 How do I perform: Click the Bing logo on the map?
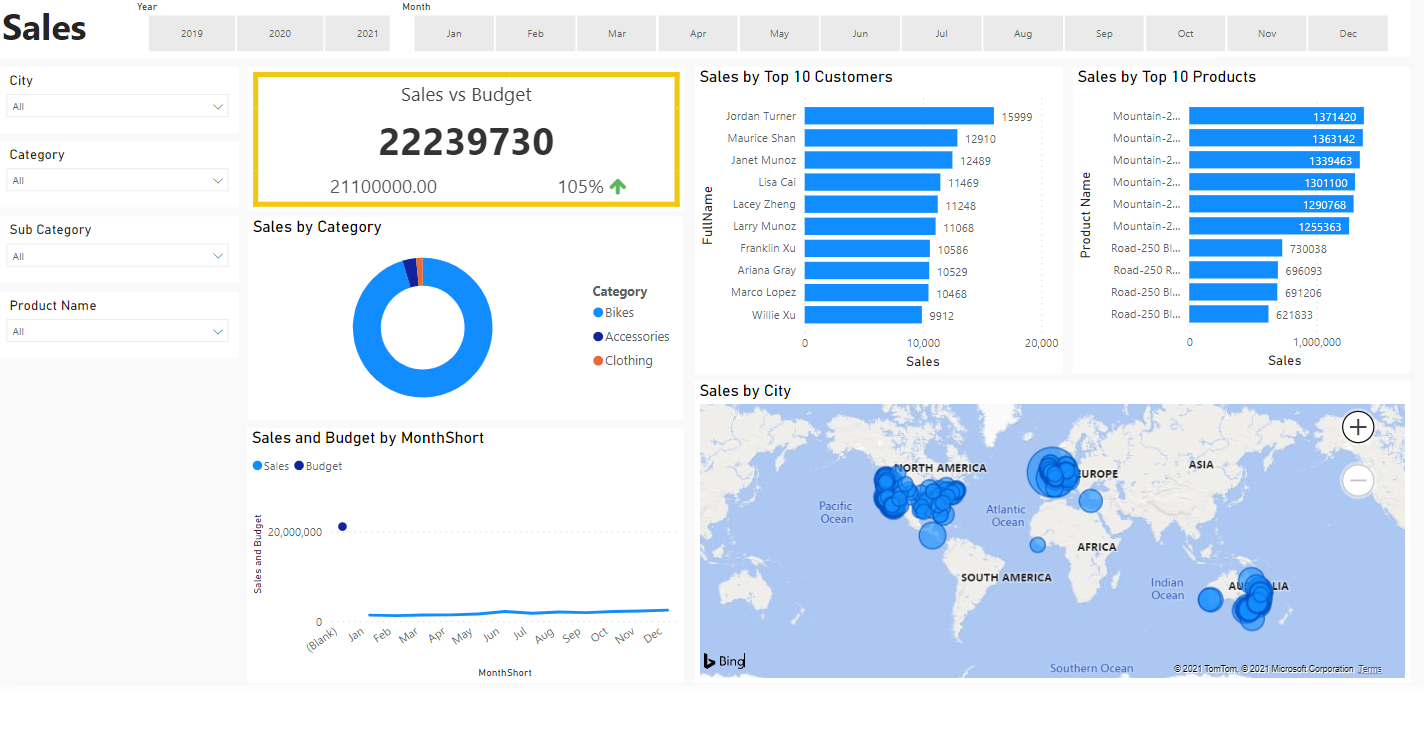pos(723,661)
